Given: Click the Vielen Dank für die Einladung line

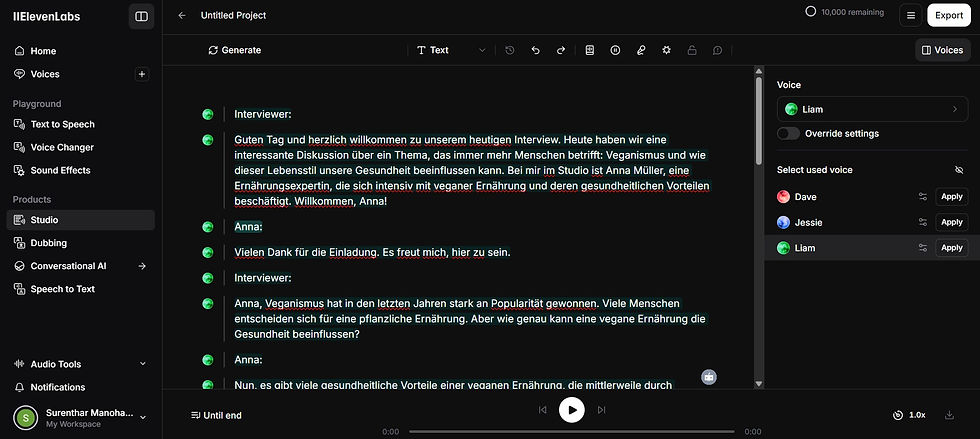Looking at the screenshot, I should coord(372,252).
